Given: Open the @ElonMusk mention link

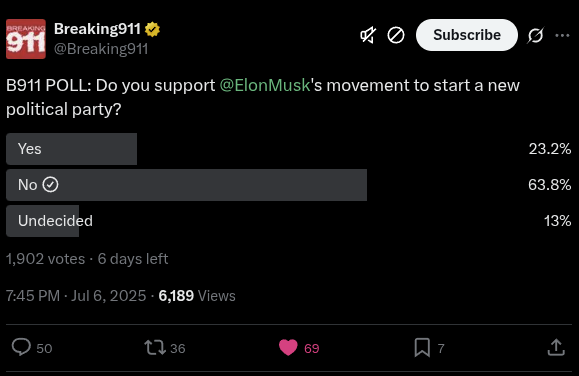Looking at the screenshot, I should click(265, 85).
